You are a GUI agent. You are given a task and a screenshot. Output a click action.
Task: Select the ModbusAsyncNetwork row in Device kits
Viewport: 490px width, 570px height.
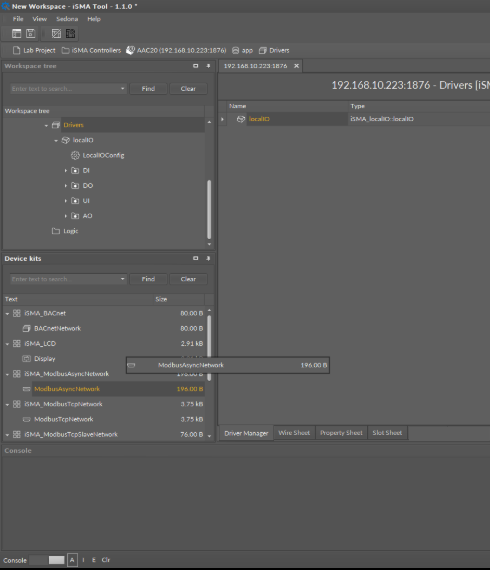104,389
